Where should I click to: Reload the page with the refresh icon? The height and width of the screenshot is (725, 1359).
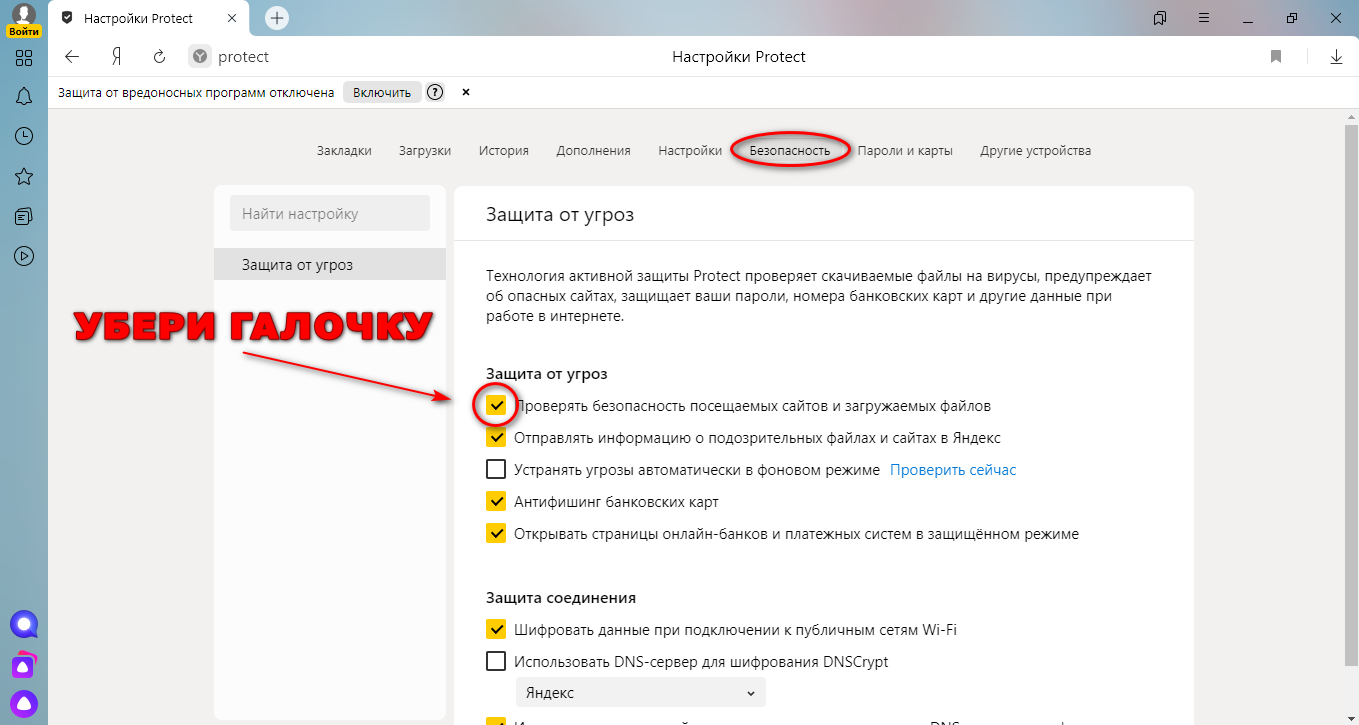tap(159, 57)
